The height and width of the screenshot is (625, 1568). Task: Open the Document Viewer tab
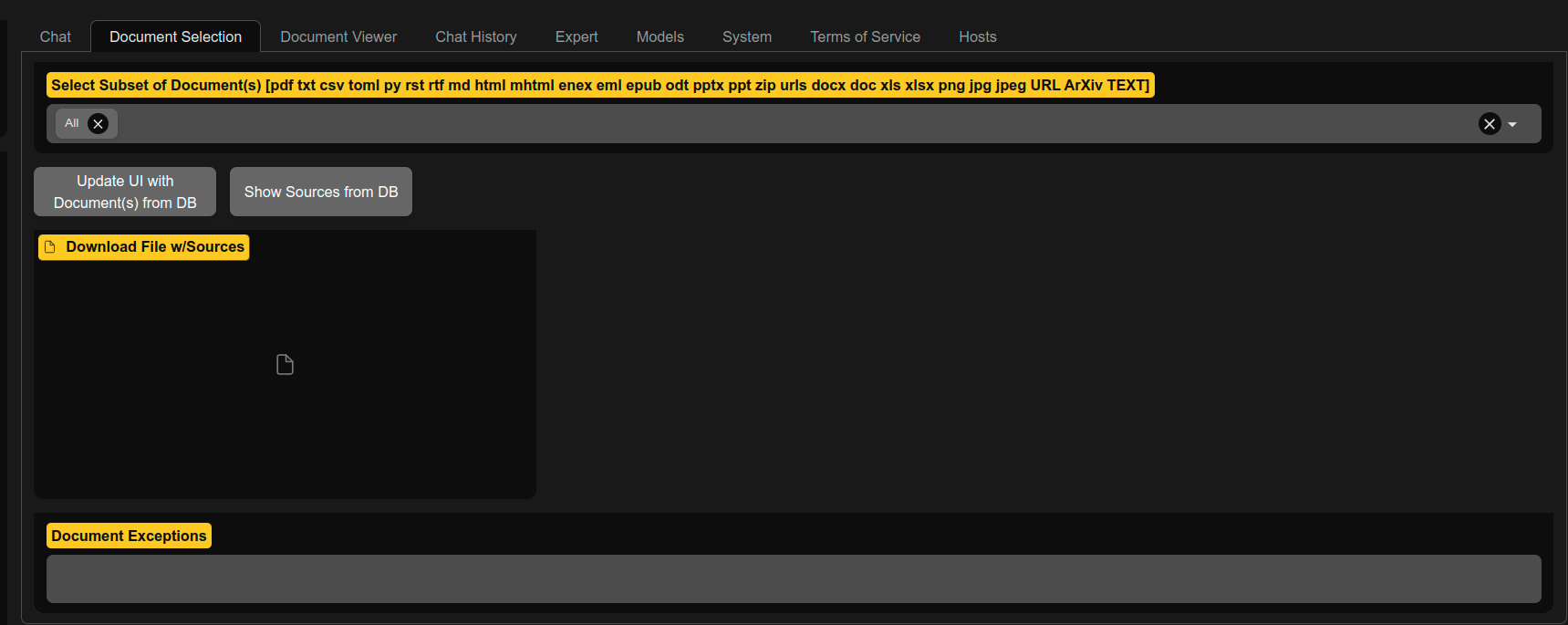(x=338, y=37)
